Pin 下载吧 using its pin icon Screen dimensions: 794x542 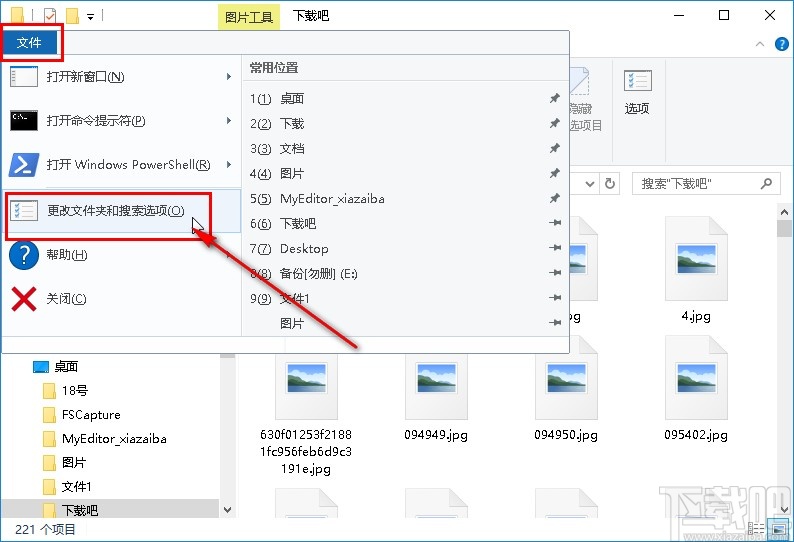(x=555, y=223)
